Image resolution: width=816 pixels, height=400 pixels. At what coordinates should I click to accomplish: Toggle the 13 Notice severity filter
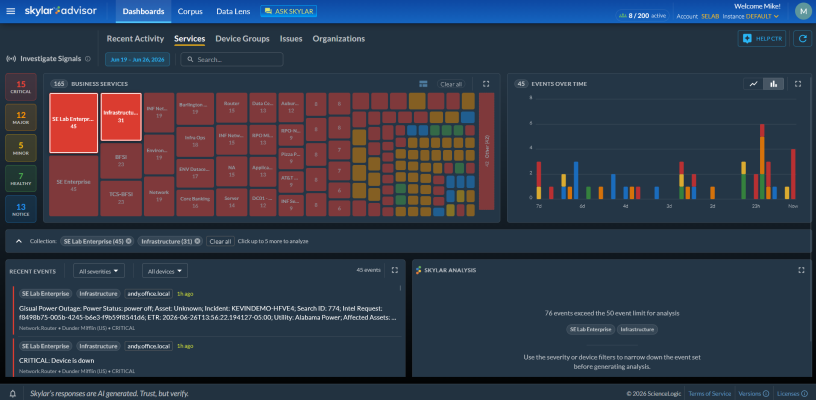tap(21, 209)
